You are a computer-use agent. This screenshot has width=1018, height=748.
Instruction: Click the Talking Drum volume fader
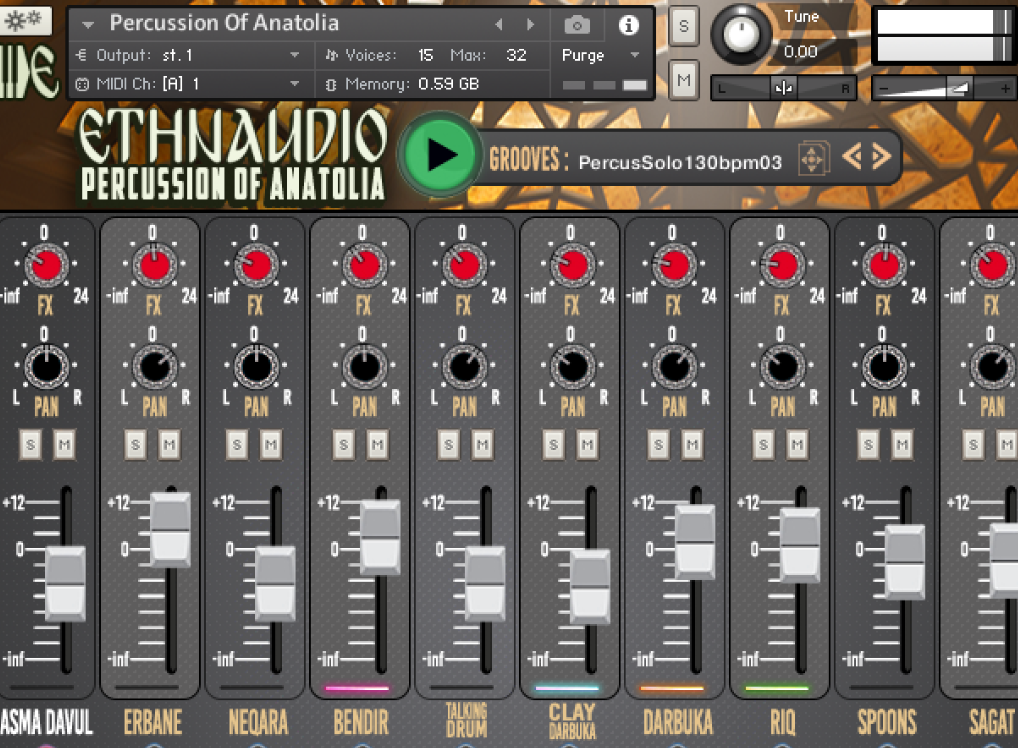click(486, 584)
